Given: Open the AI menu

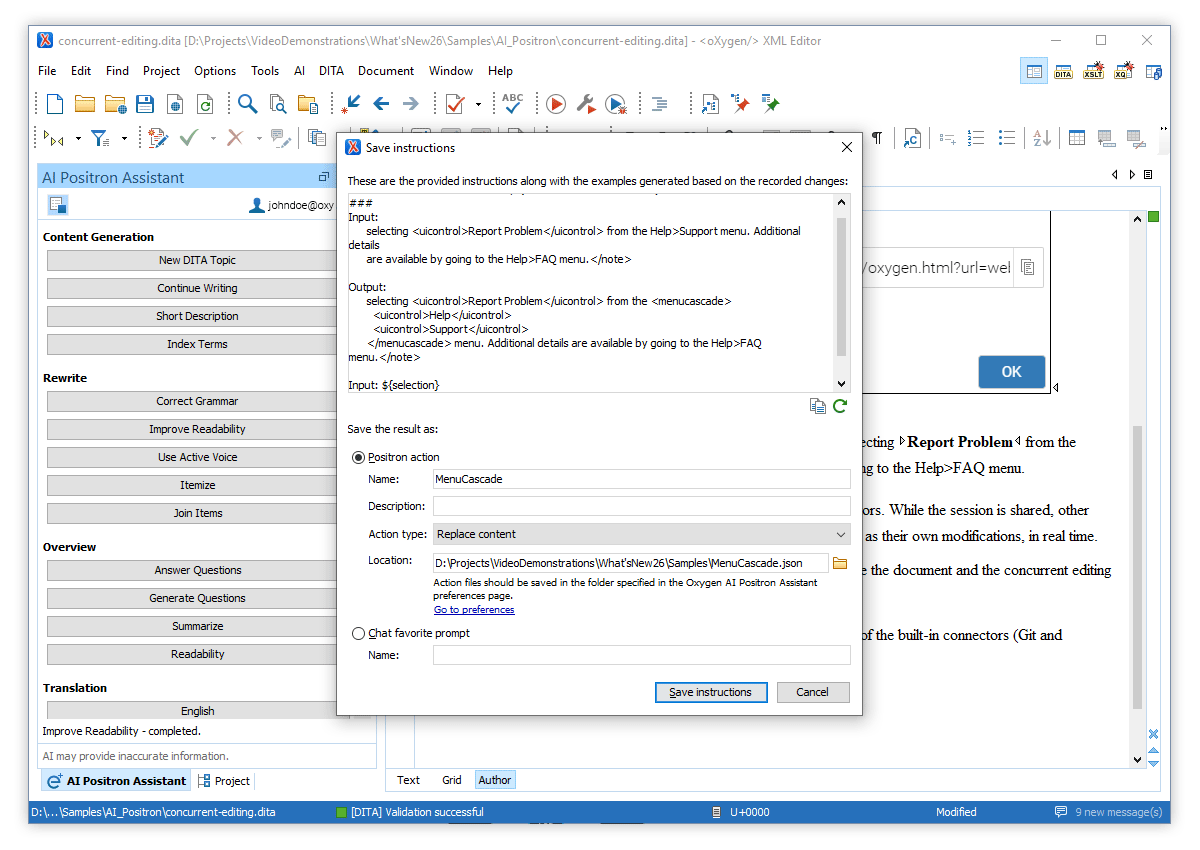Looking at the screenshot, I should [x=299, y=71].
